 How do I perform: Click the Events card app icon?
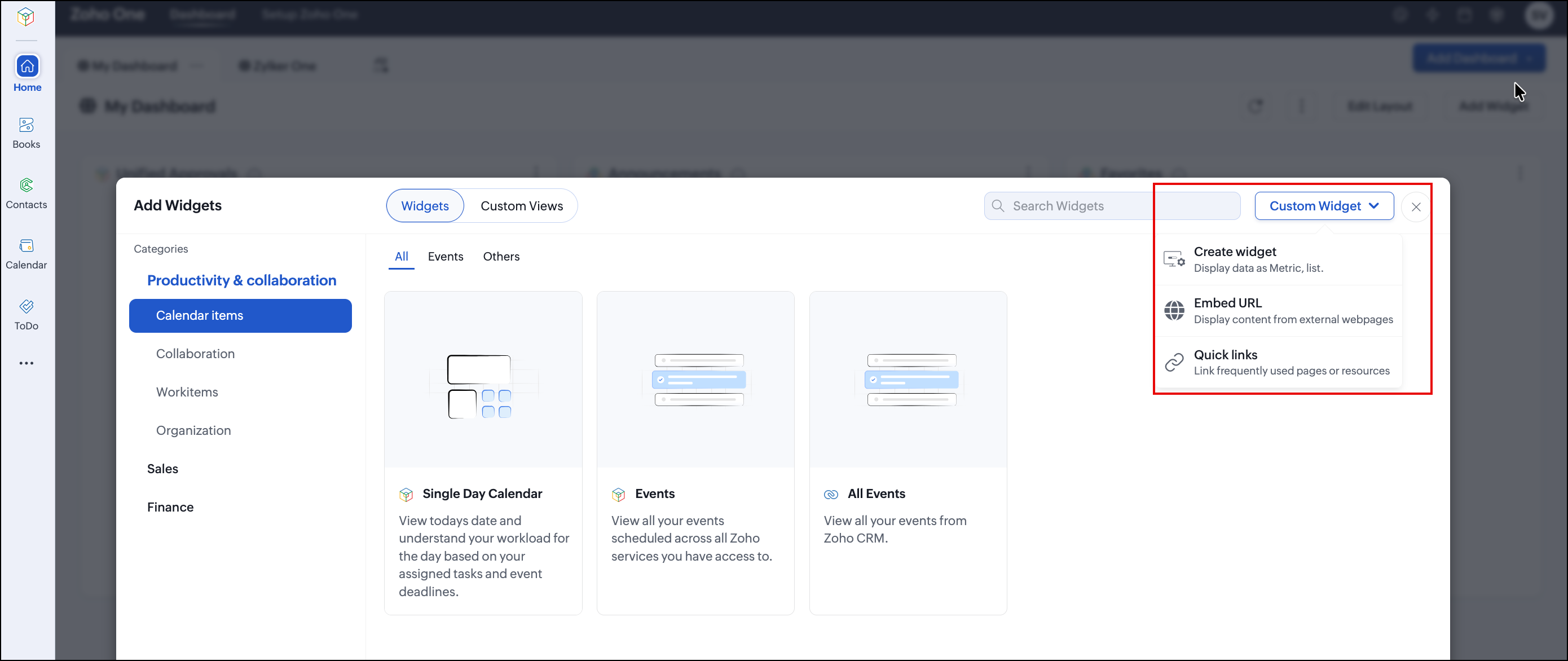(x=618, y=494)
